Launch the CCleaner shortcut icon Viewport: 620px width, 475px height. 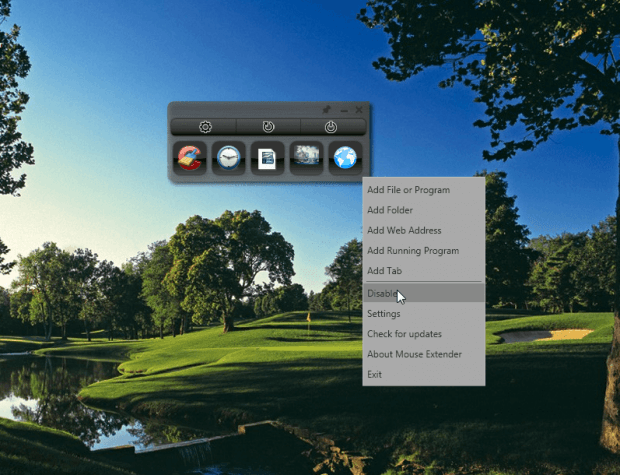point(190,158)
